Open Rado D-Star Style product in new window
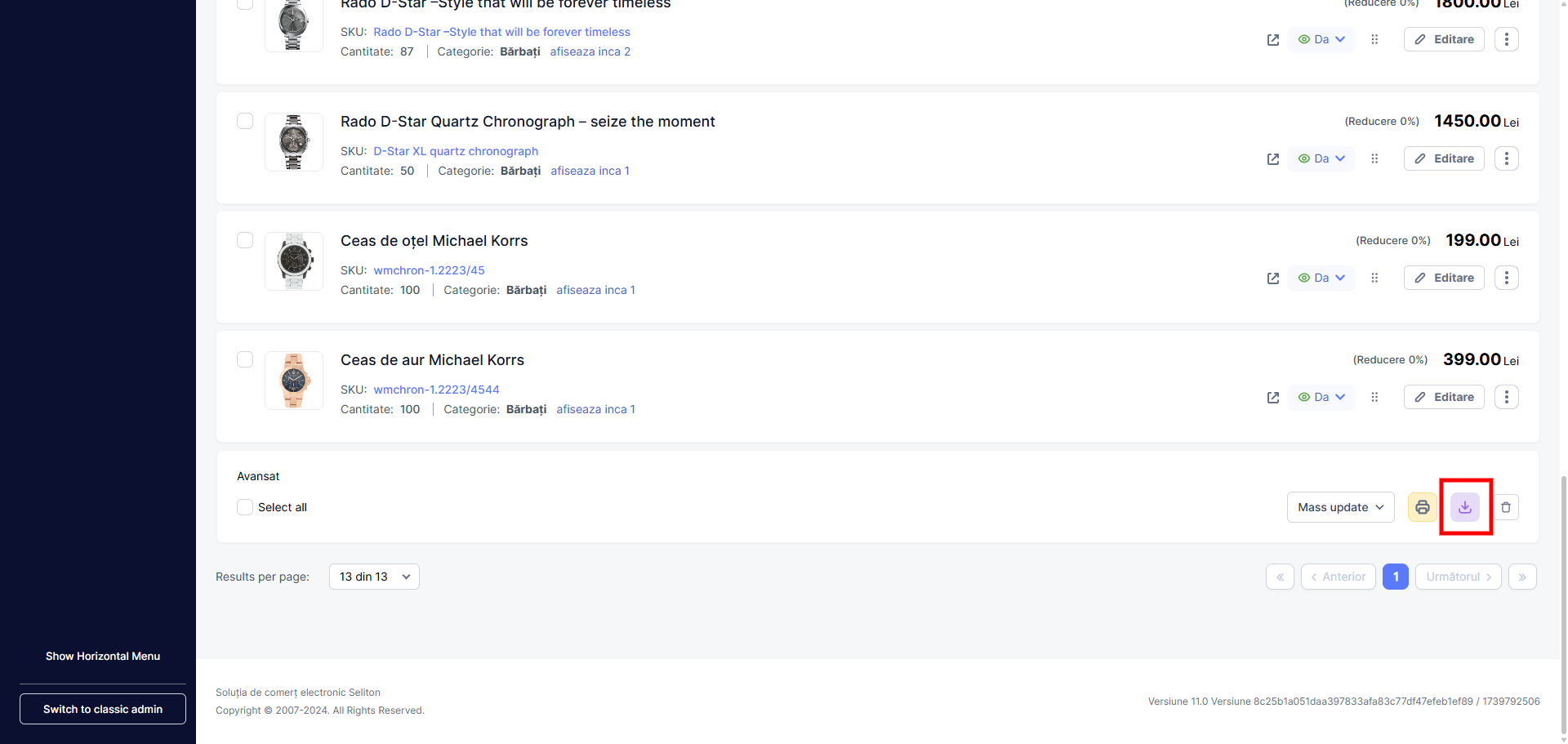 (x=1273, y=40)
